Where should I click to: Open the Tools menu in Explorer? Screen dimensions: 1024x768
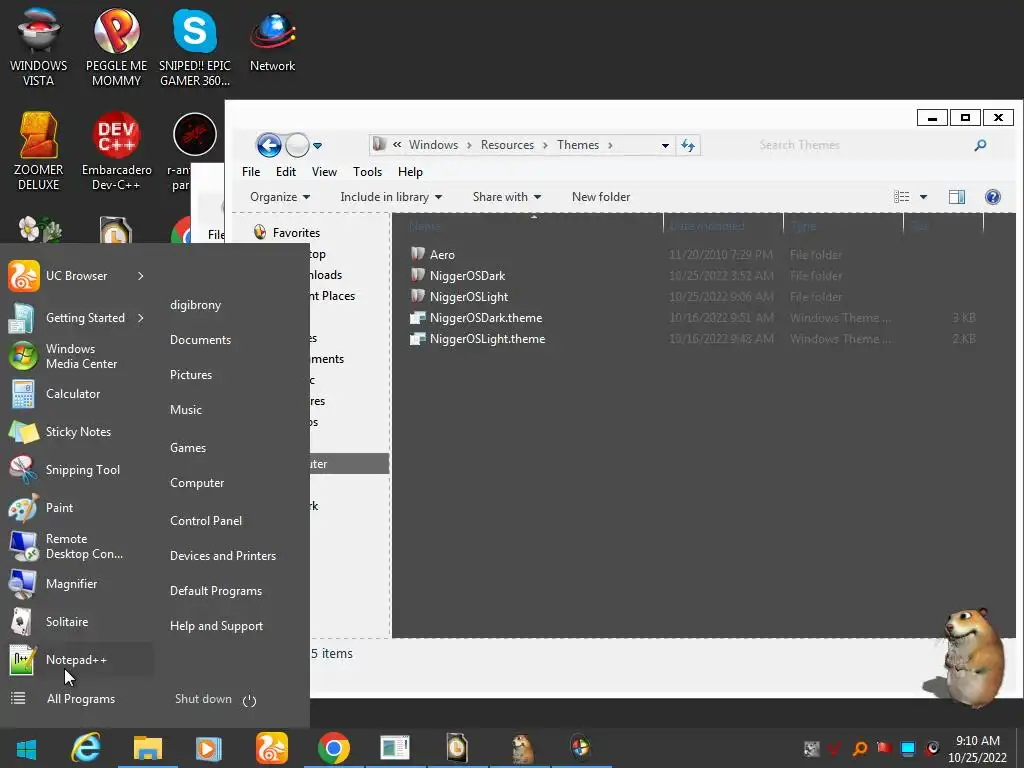367,172
